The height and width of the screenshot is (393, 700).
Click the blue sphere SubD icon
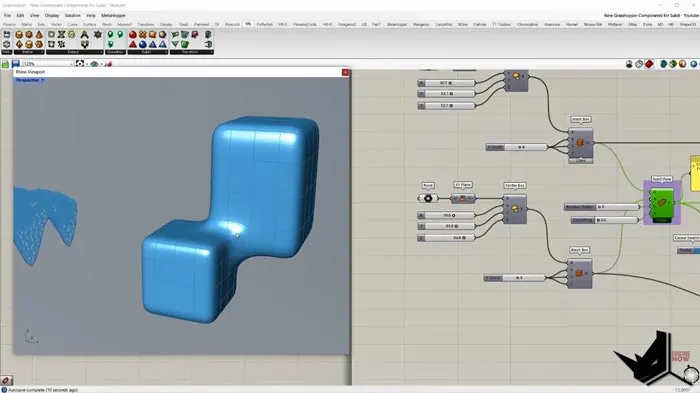click(142, 44)
